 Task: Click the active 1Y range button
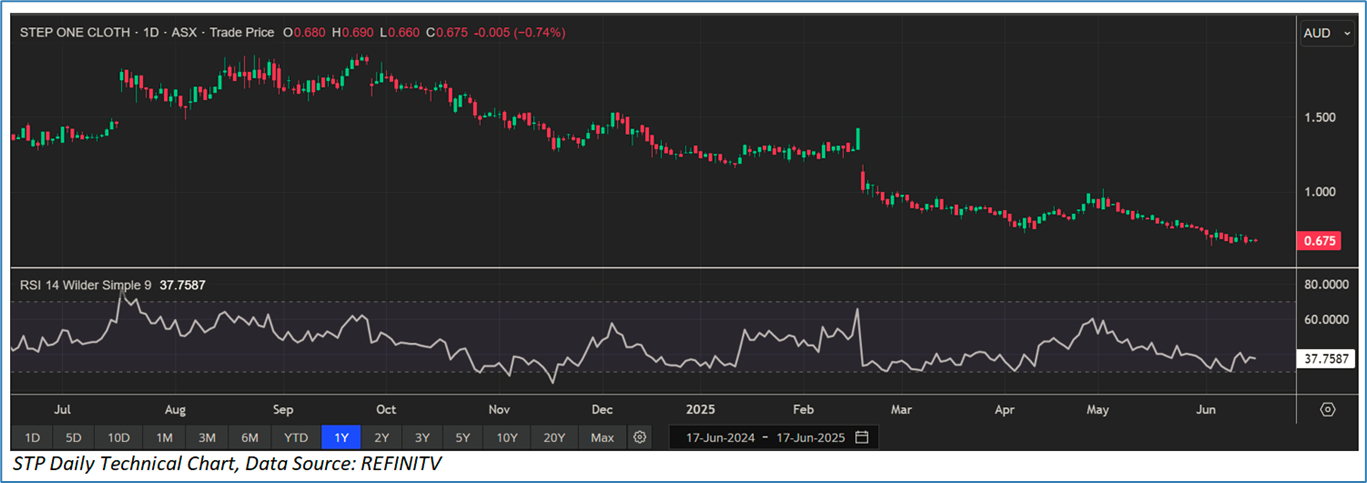(x=340, y=437)
